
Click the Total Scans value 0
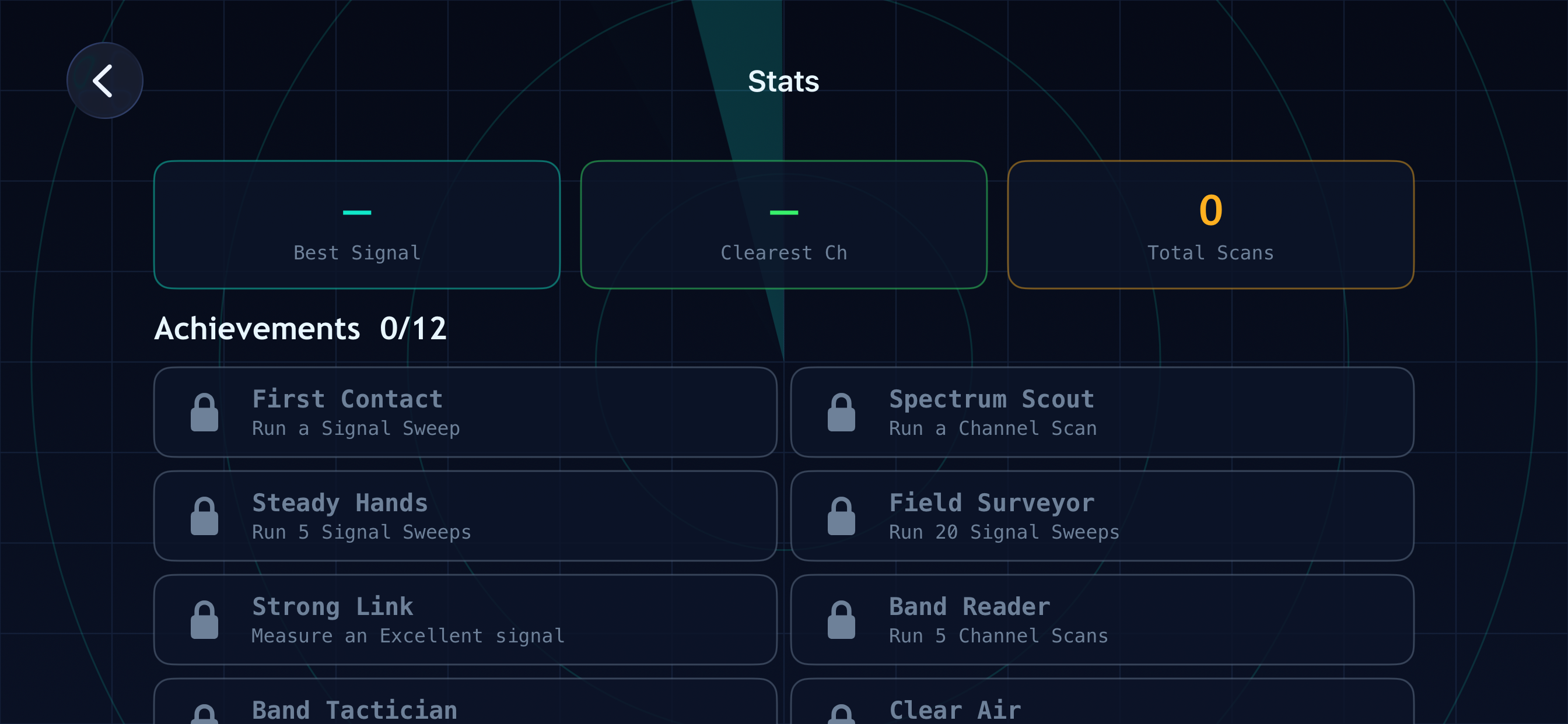pyautogui.click(x=1210, y=210)
